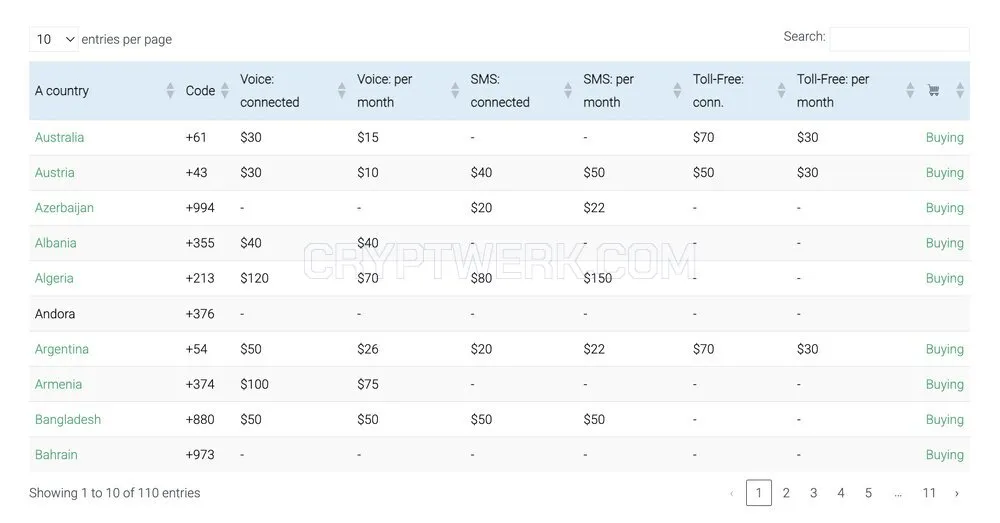1000x523 pixels.
Task: Go to page 4 of results
Action: 841,493
